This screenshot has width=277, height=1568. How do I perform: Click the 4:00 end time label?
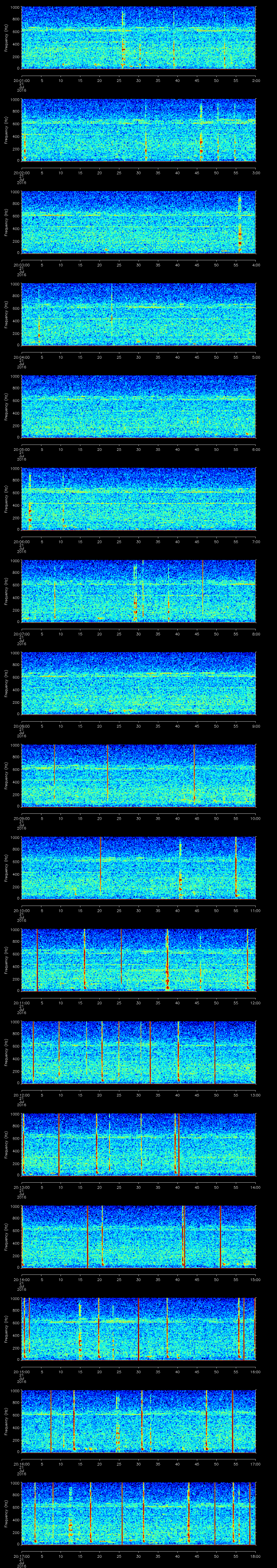[x=256, y=265]
